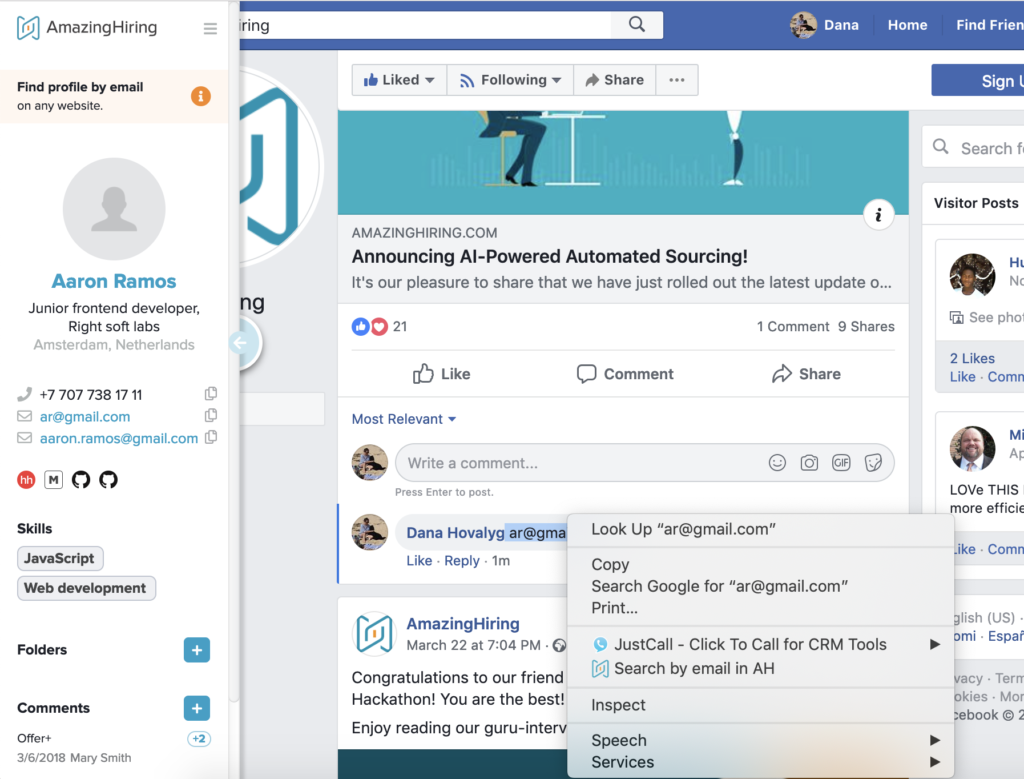Change comment sorting via Most Relevant
This screenshot has width=1024, height=779.
point(404,419)
